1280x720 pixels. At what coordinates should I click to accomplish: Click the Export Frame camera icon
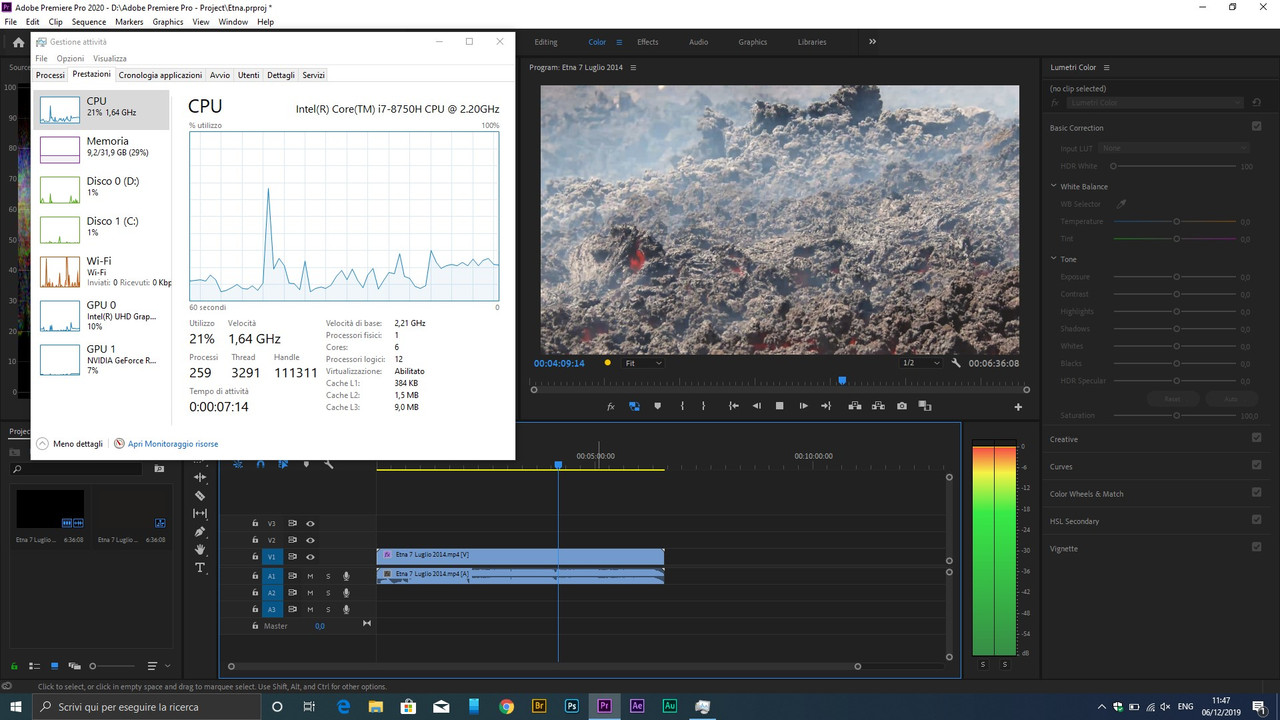point(902,406)
